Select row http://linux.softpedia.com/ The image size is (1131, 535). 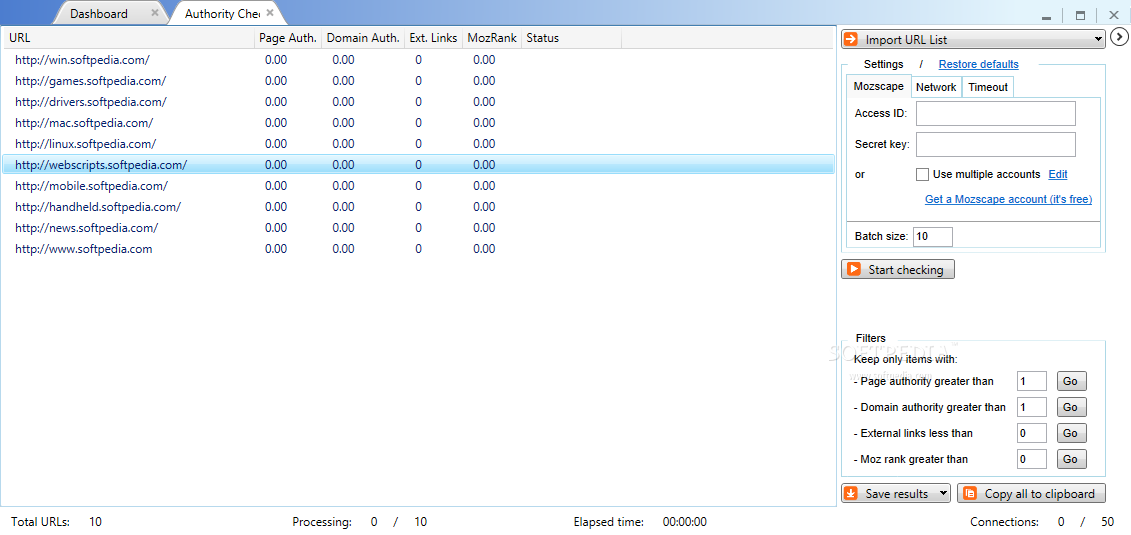tap(418, 143)
